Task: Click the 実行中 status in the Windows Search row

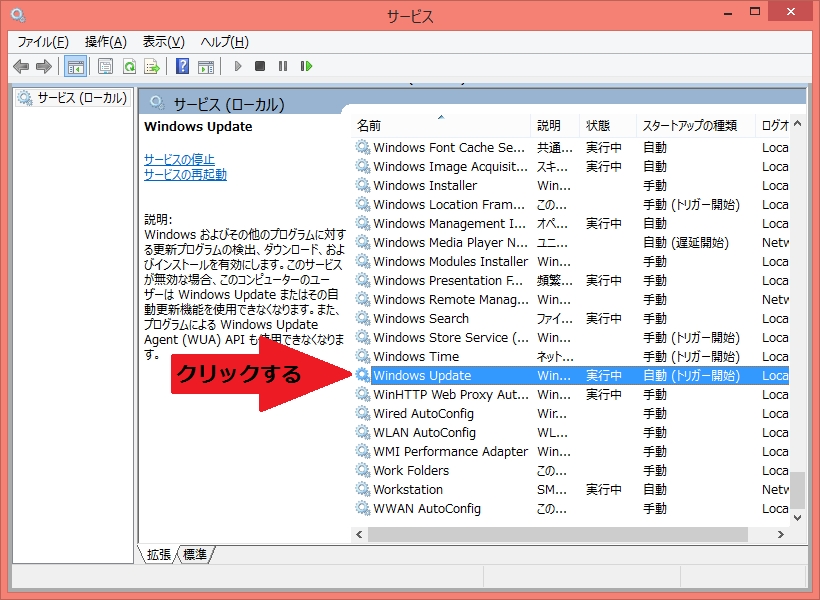Action: tap(603, 318)
